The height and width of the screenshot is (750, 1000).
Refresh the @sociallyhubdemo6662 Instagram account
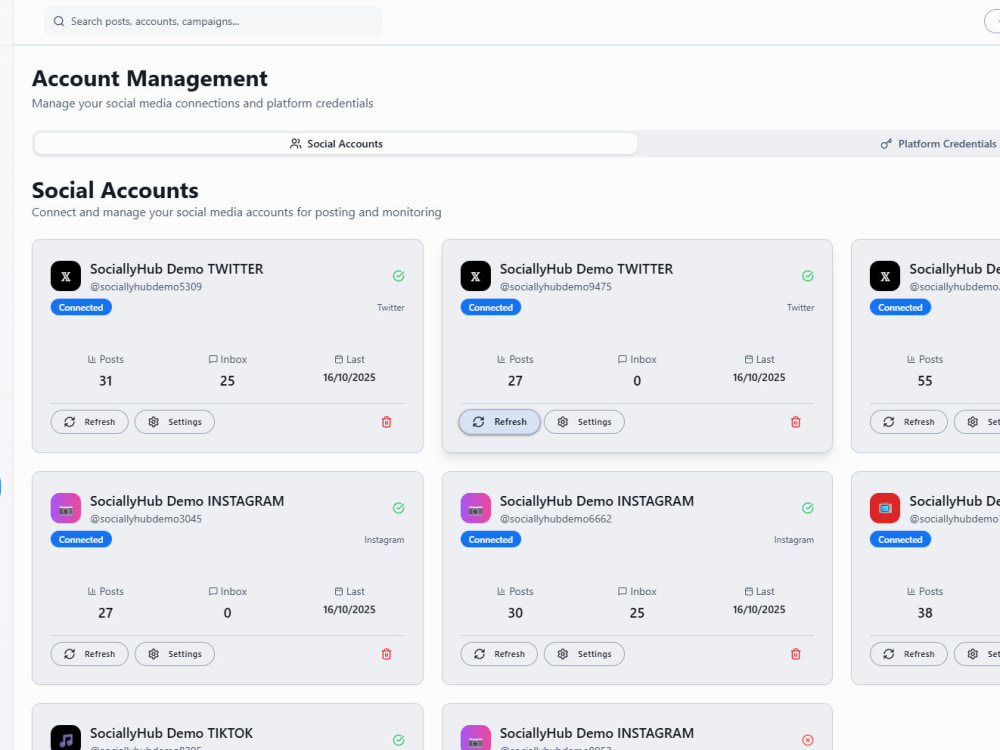[x=499, y=654]
